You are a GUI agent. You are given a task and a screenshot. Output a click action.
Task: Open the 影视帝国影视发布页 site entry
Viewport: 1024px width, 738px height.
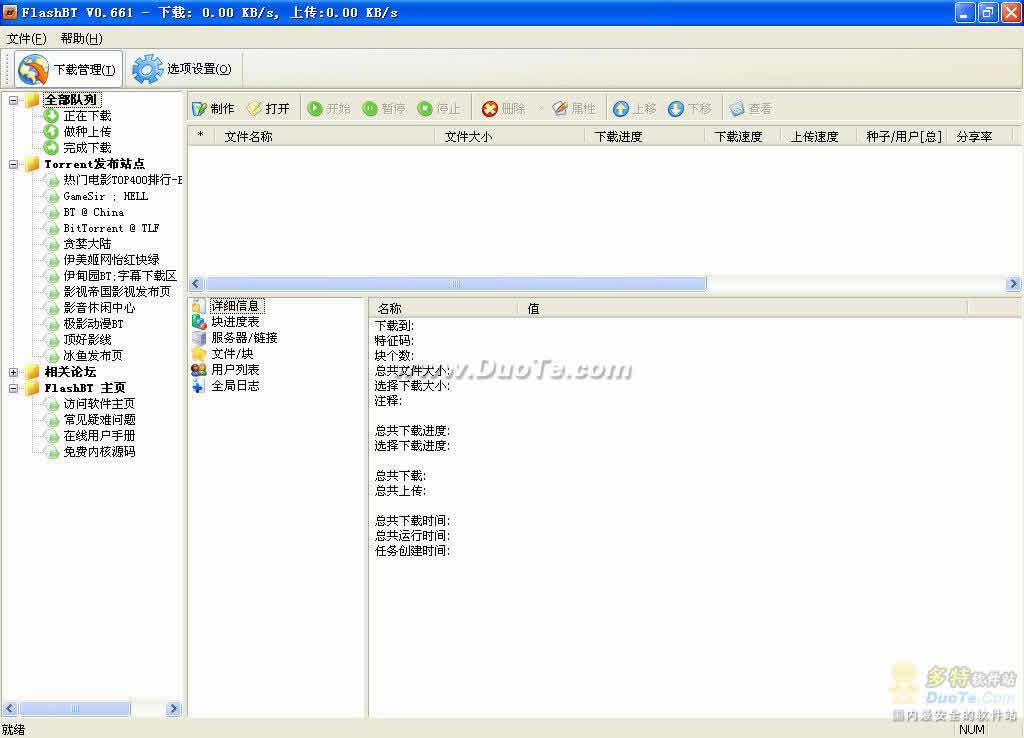(117, 291)
